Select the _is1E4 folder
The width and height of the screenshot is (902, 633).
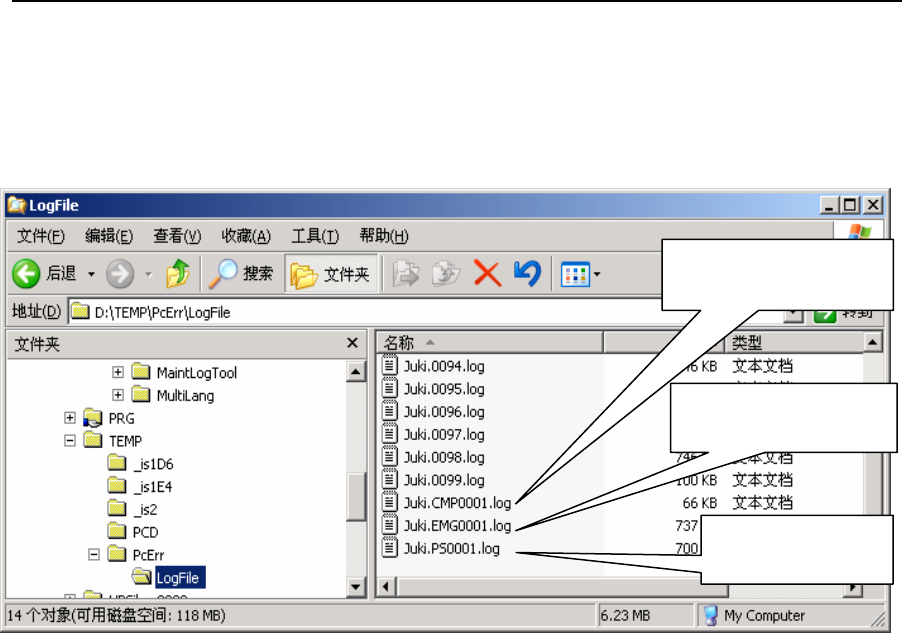point(152,487)
